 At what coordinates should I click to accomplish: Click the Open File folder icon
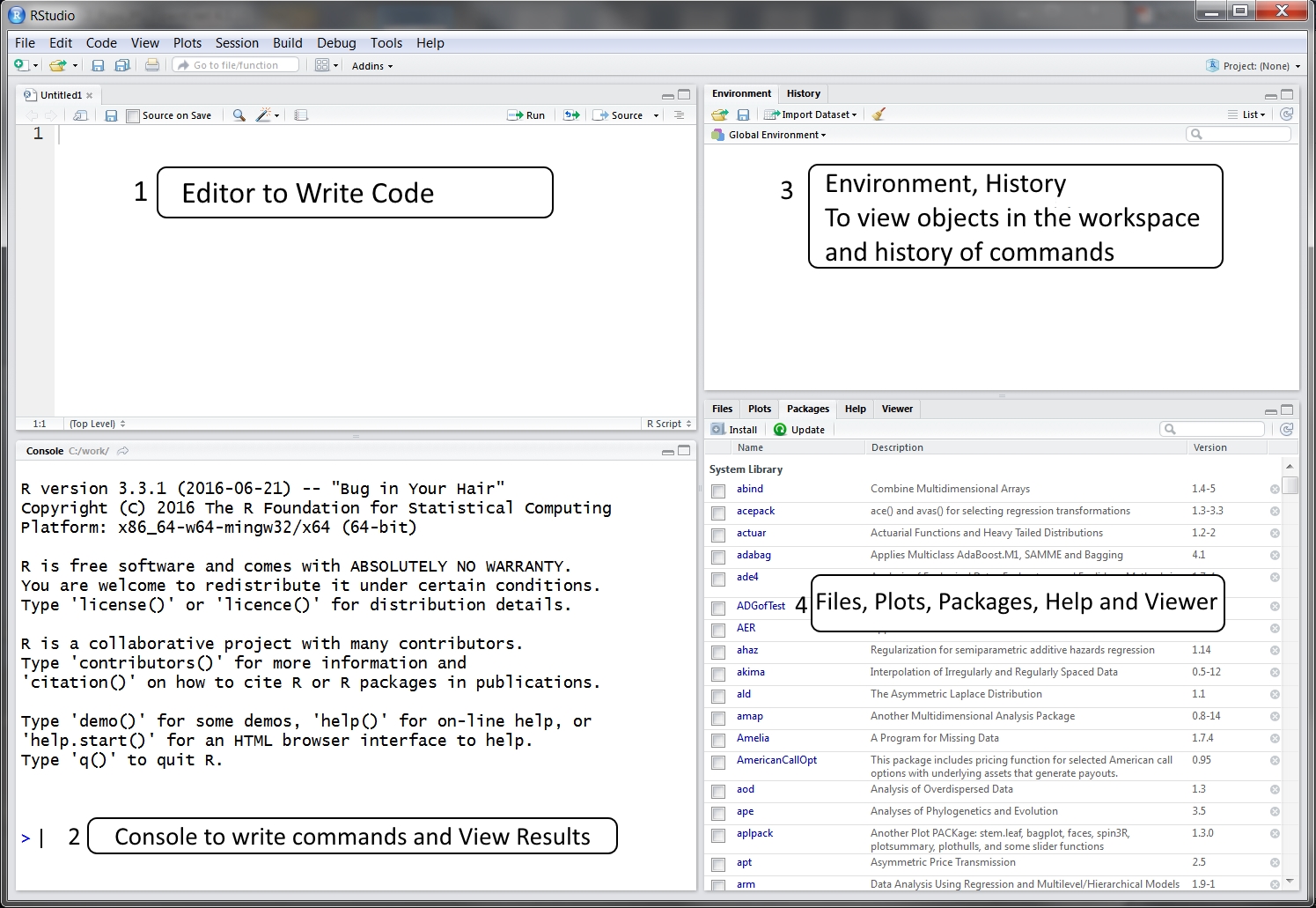[x=58, y=65]
